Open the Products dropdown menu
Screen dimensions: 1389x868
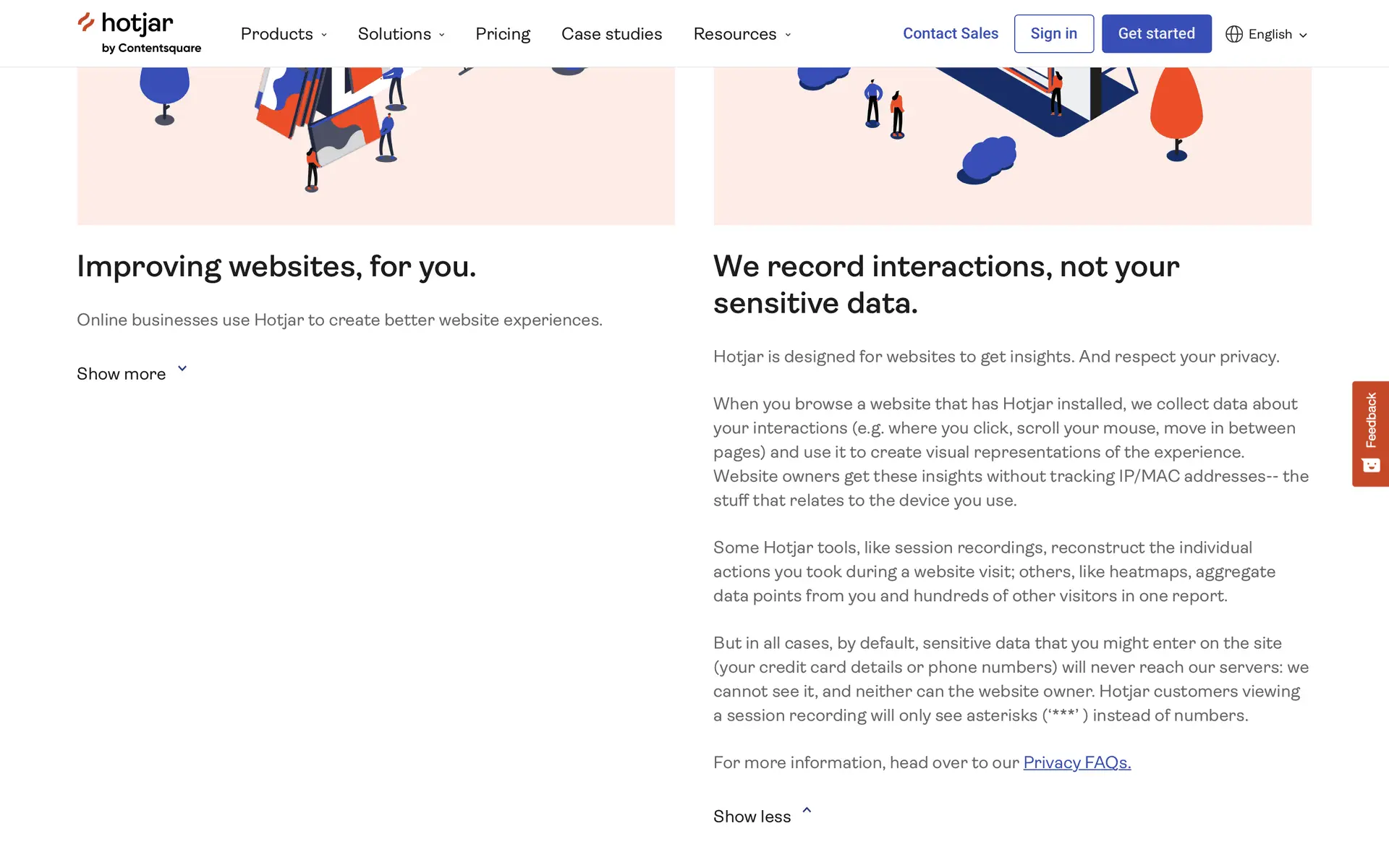(x=284, y=34)
